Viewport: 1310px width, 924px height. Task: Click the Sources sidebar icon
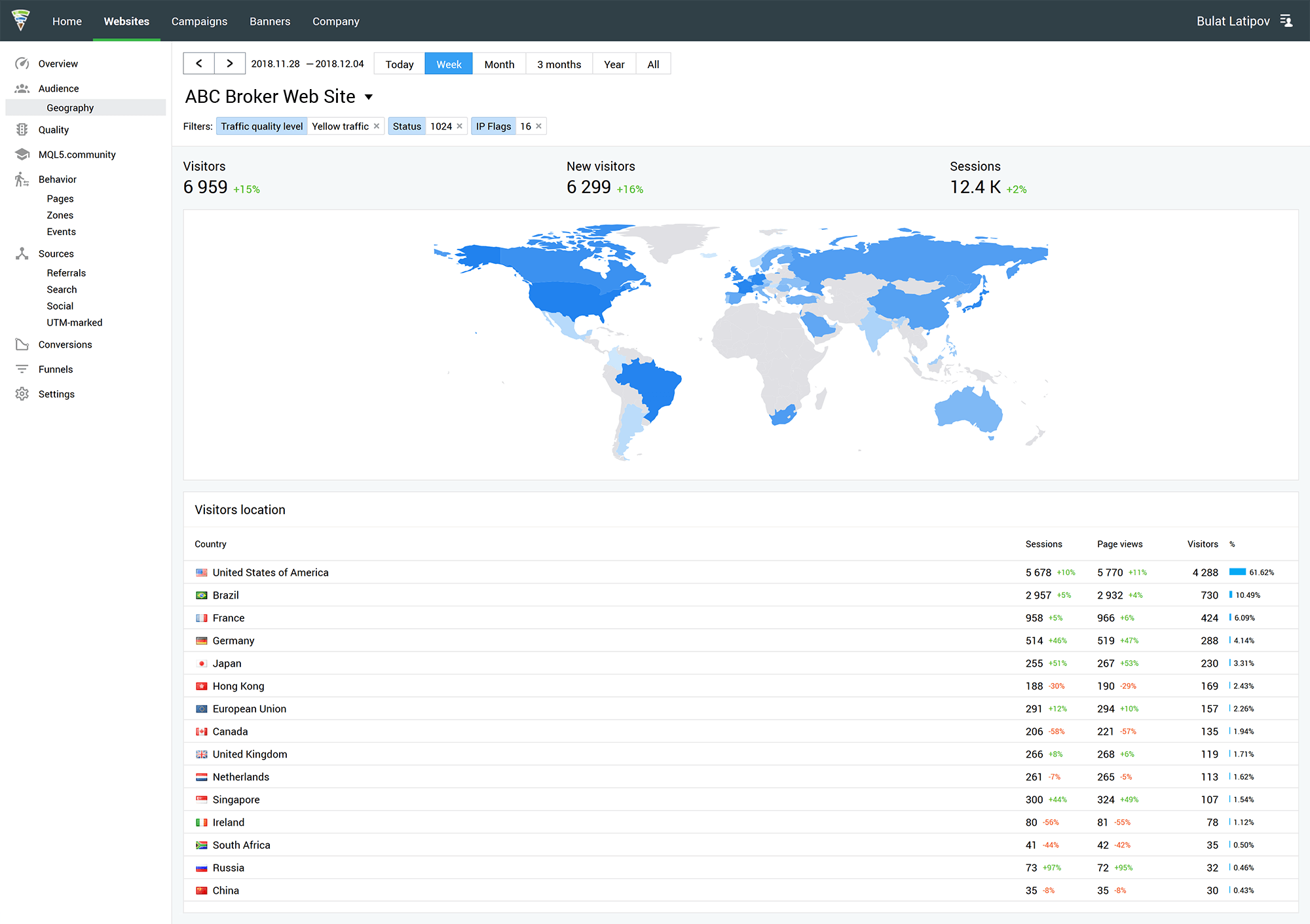pos(22,253)
